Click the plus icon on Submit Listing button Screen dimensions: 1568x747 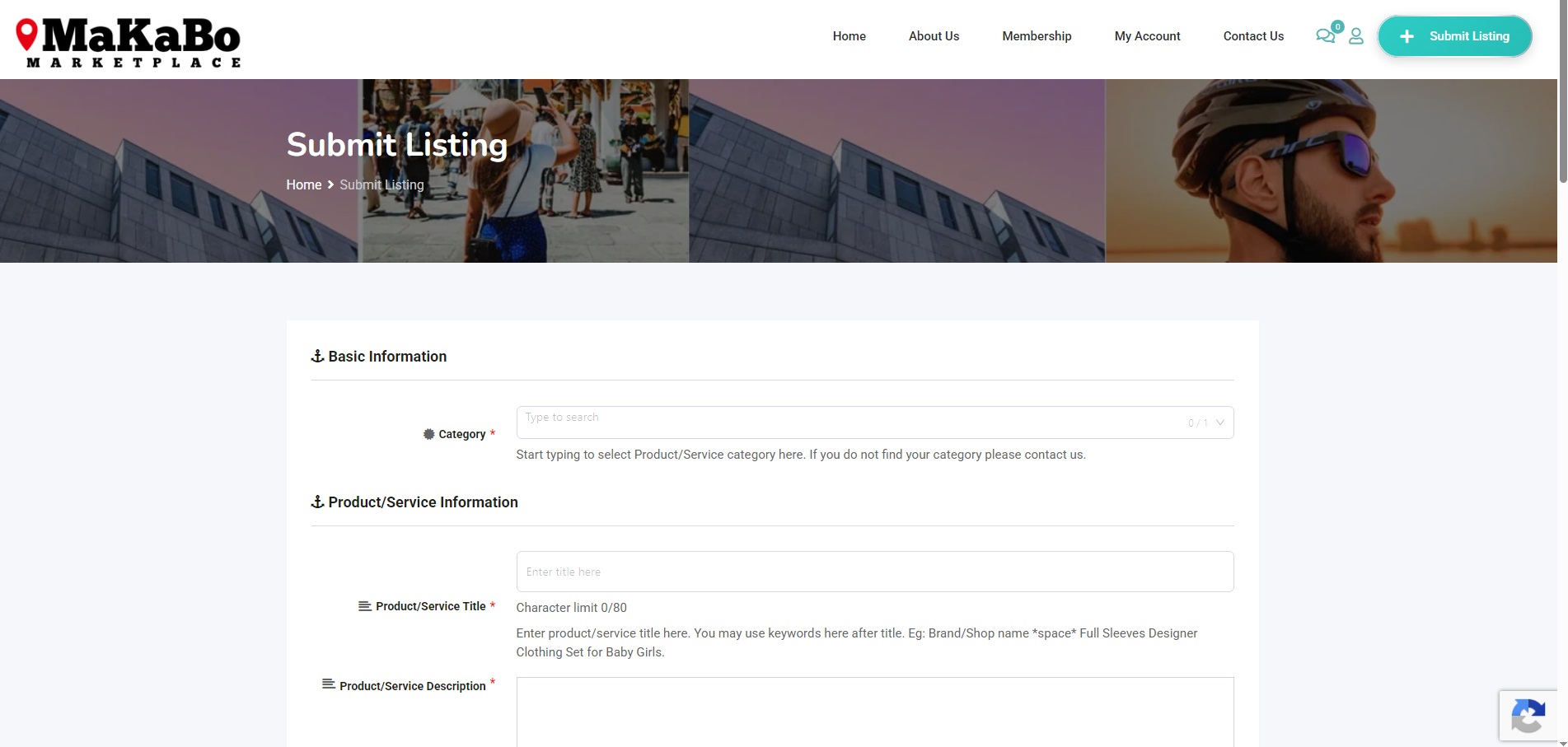coord(1407,36)
